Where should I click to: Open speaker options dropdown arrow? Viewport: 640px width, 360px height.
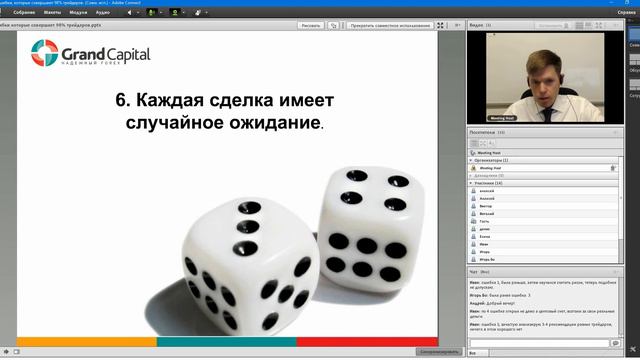pyautogui.click(x=138, y=13)
